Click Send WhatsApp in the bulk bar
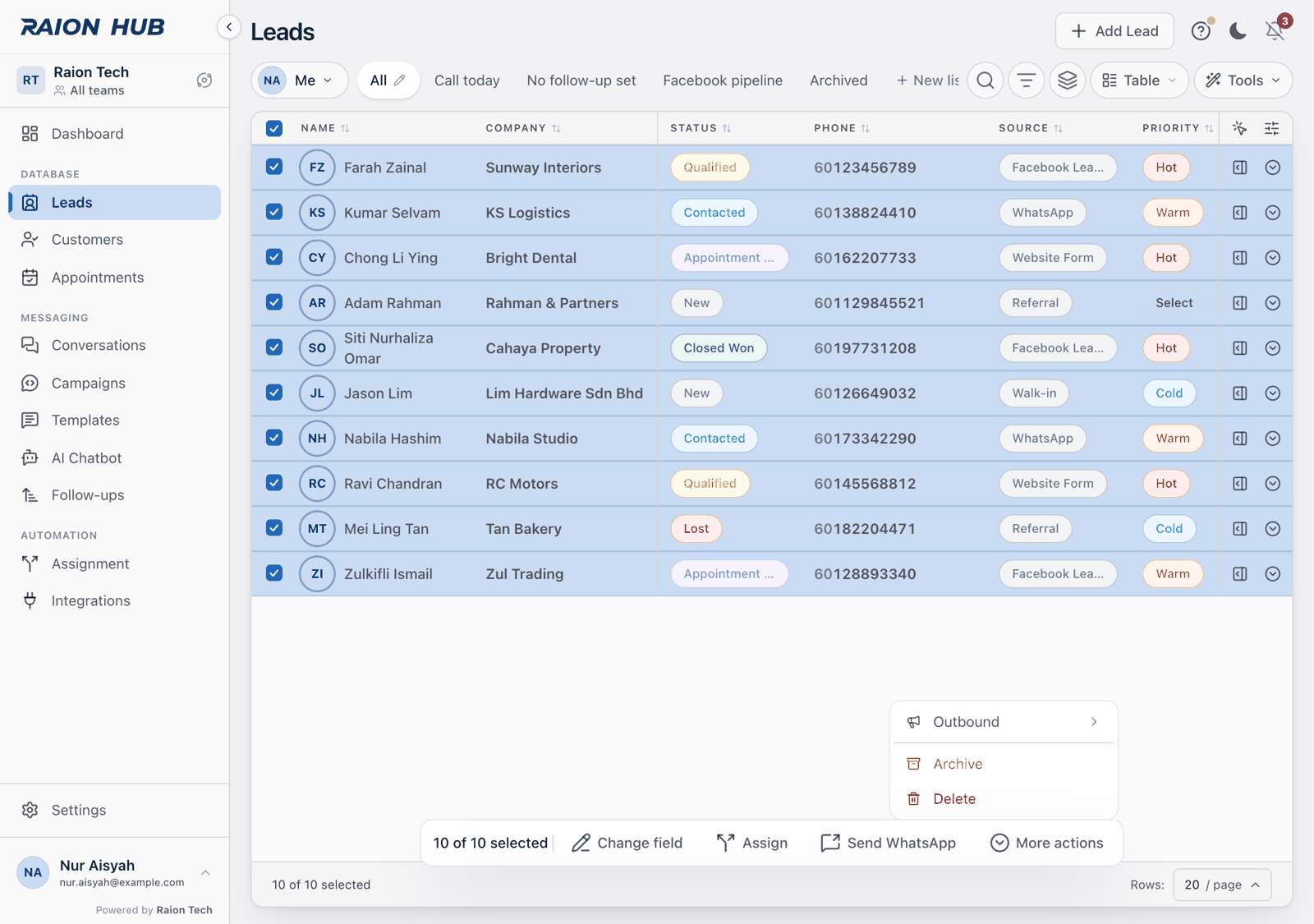 click(x=889, y=843)
